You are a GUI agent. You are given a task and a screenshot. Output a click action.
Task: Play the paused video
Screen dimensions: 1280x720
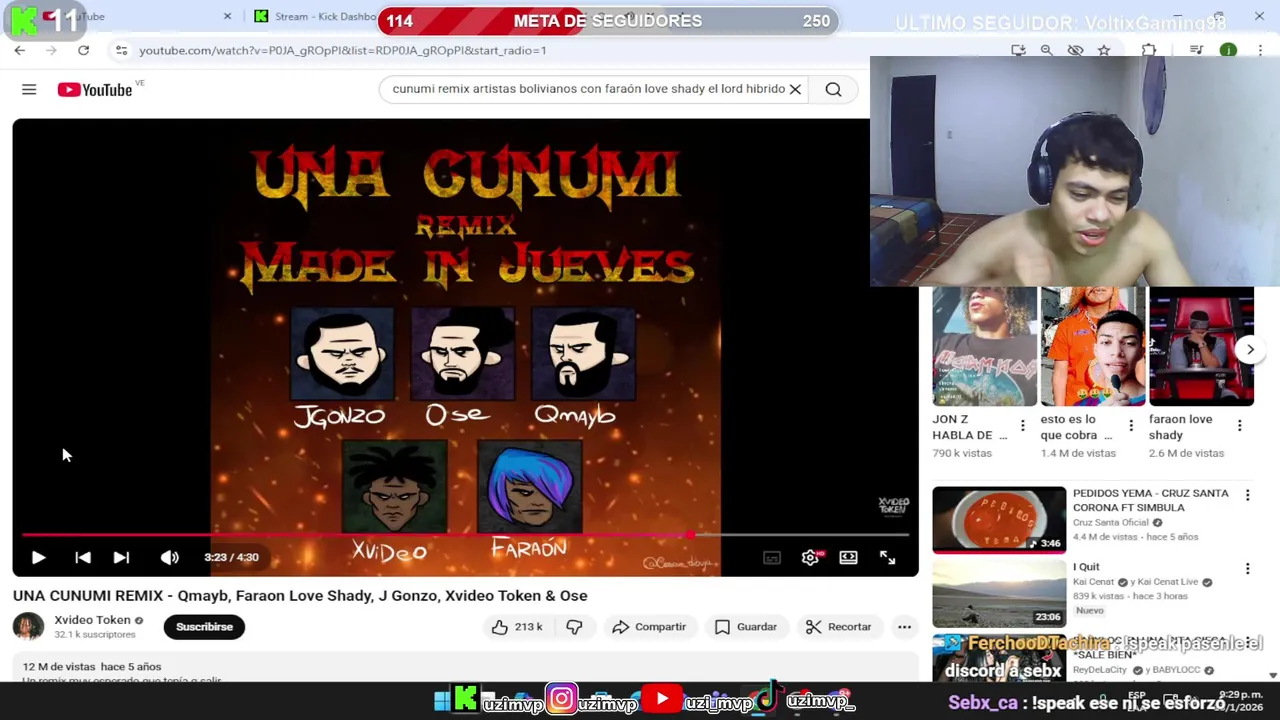(38, 557)
